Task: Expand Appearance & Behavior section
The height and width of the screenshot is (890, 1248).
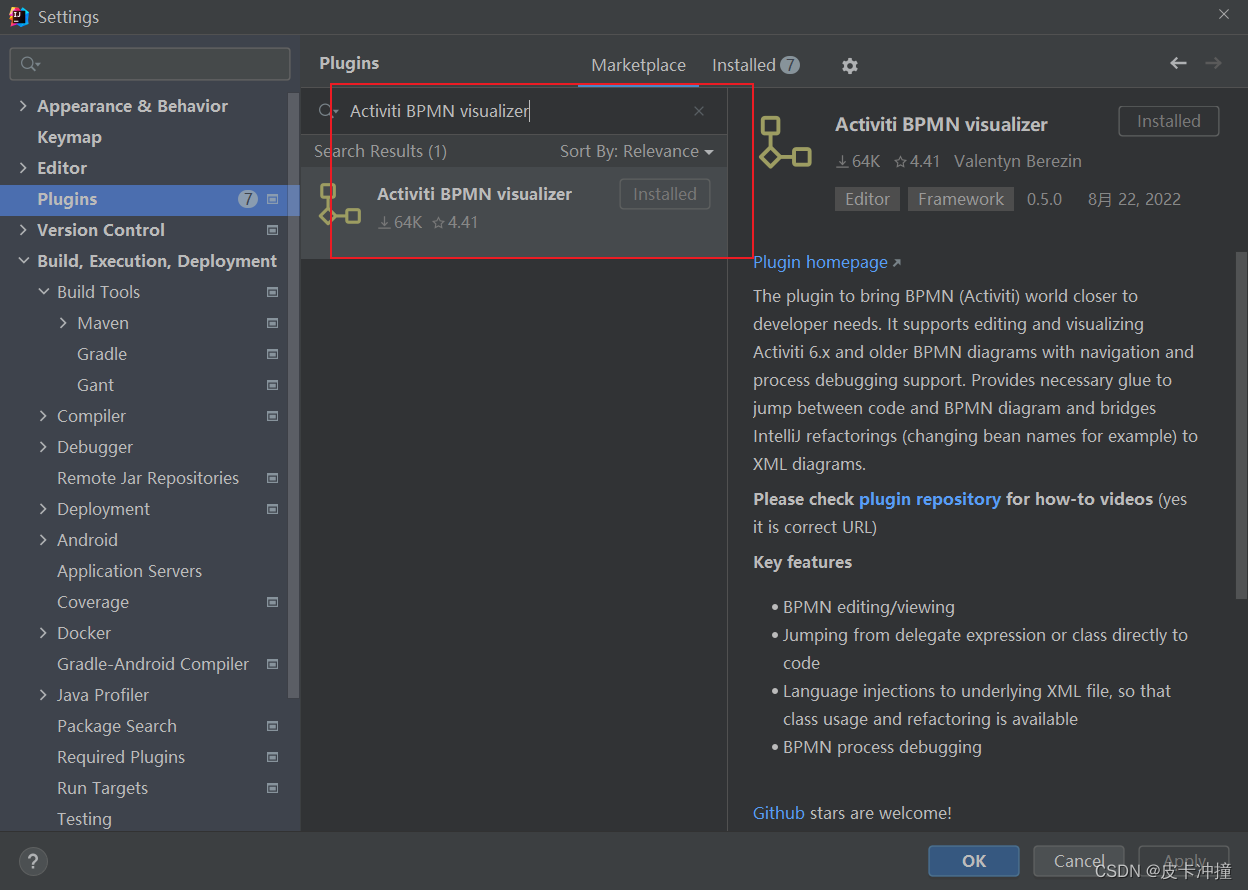Action: coord(23,106)
